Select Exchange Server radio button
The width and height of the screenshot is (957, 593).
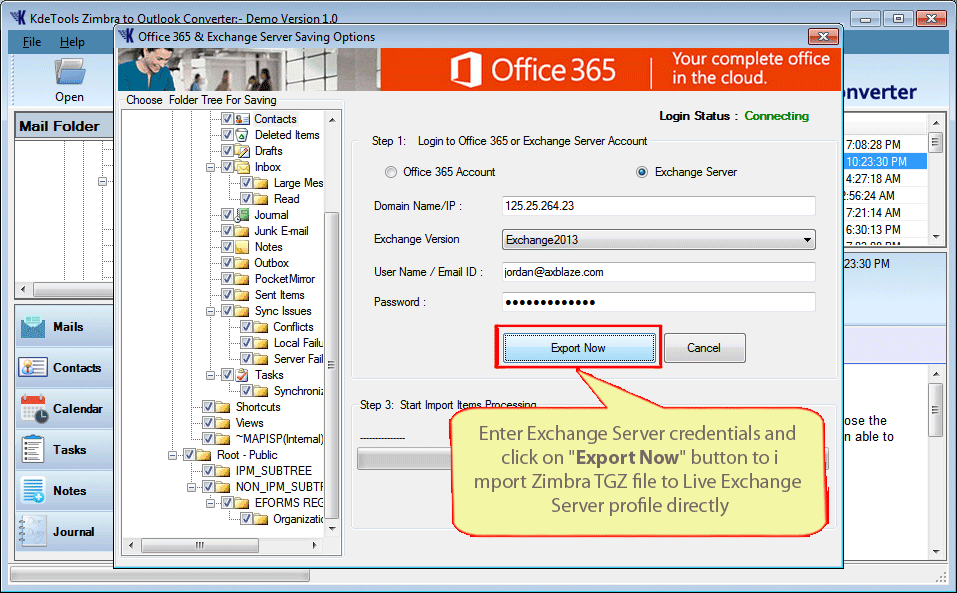[641, 172]
